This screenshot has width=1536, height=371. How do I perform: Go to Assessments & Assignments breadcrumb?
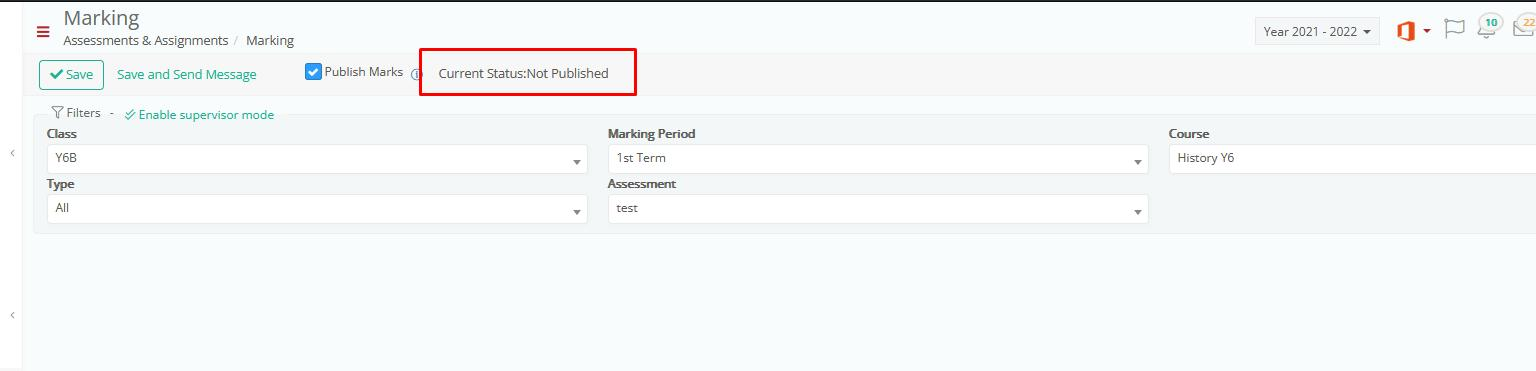146,41
